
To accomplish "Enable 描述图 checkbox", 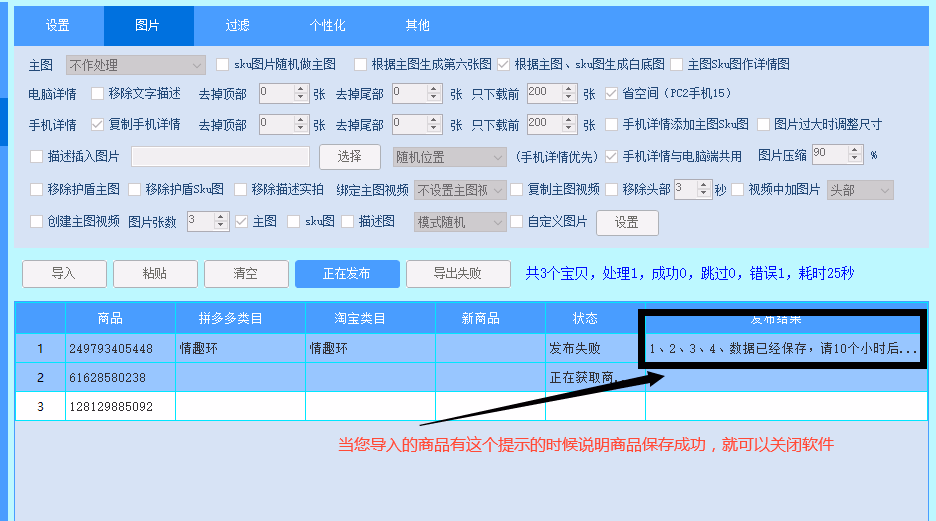I will point(347,221).
